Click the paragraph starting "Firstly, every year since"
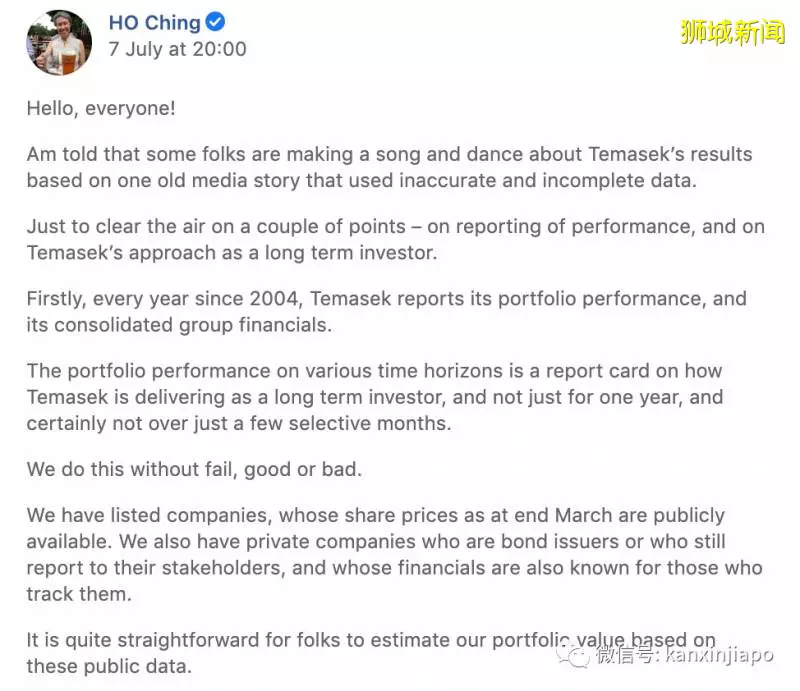The image size is (800, 691). (387, 311)
